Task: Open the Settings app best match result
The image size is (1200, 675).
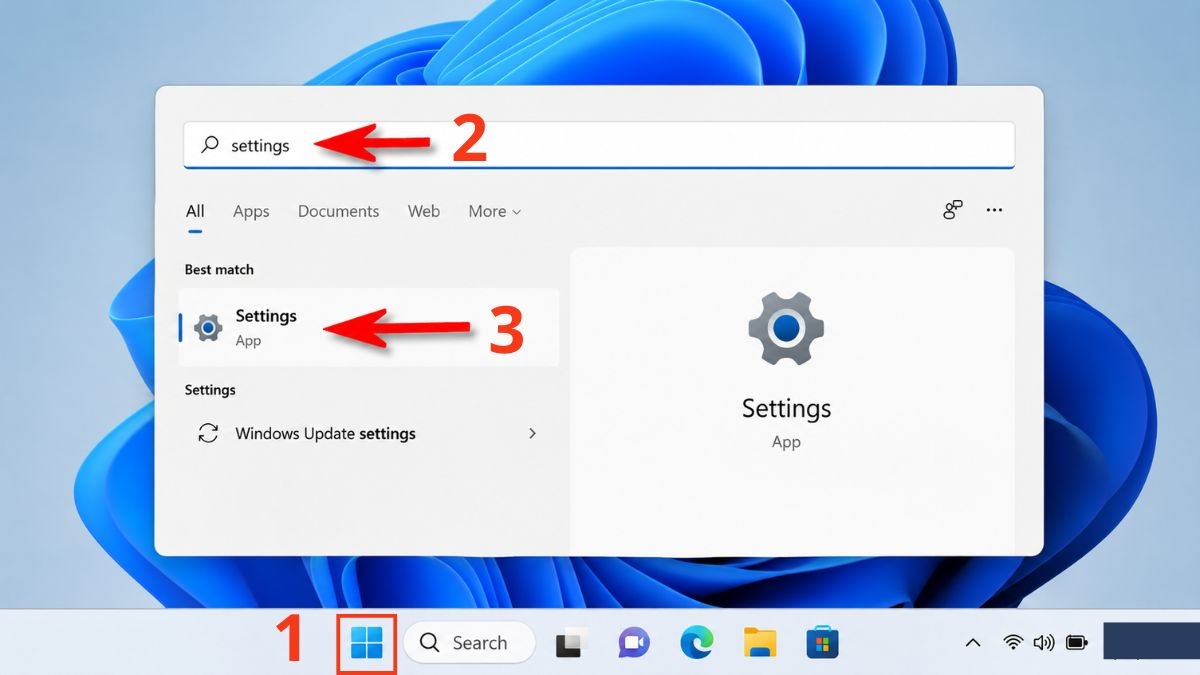Action: point(368,327)
